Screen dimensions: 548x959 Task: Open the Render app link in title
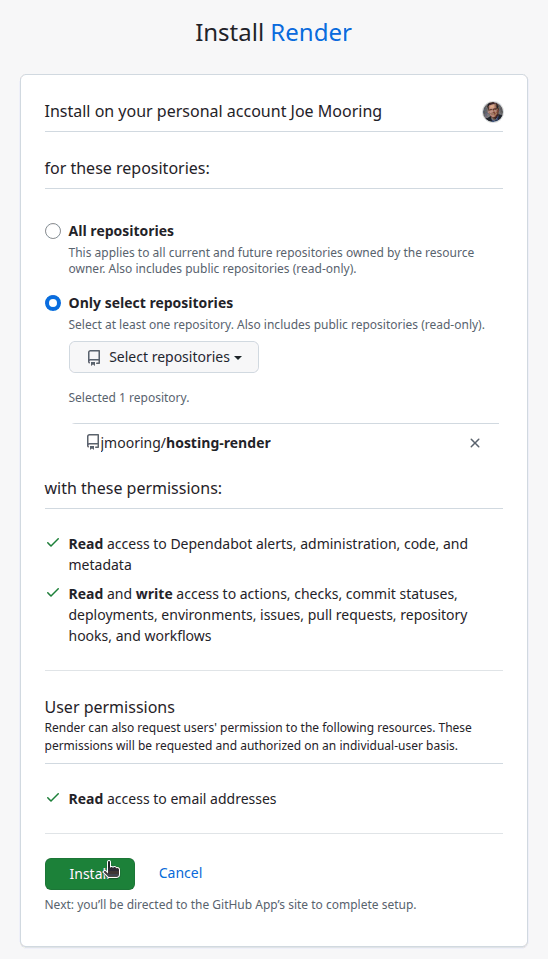click(x=311, y=32)
